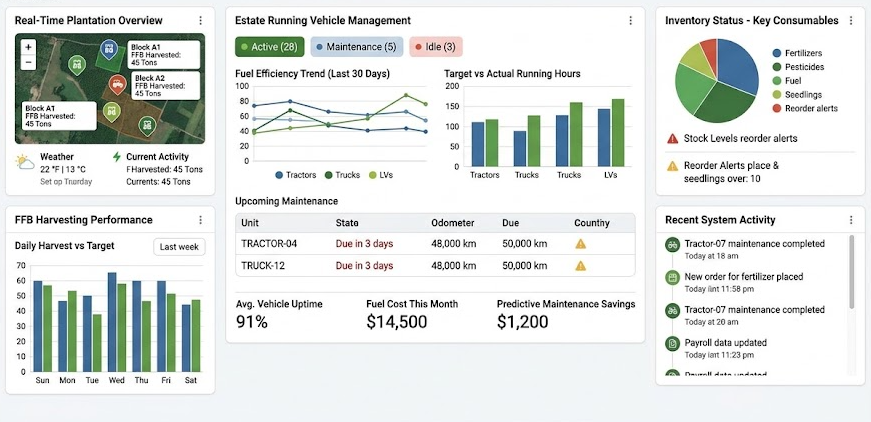Click the fertilizer order activity icon
Image resolution: width=871 pixels, height=422 pixels.
tap(672, 277)
